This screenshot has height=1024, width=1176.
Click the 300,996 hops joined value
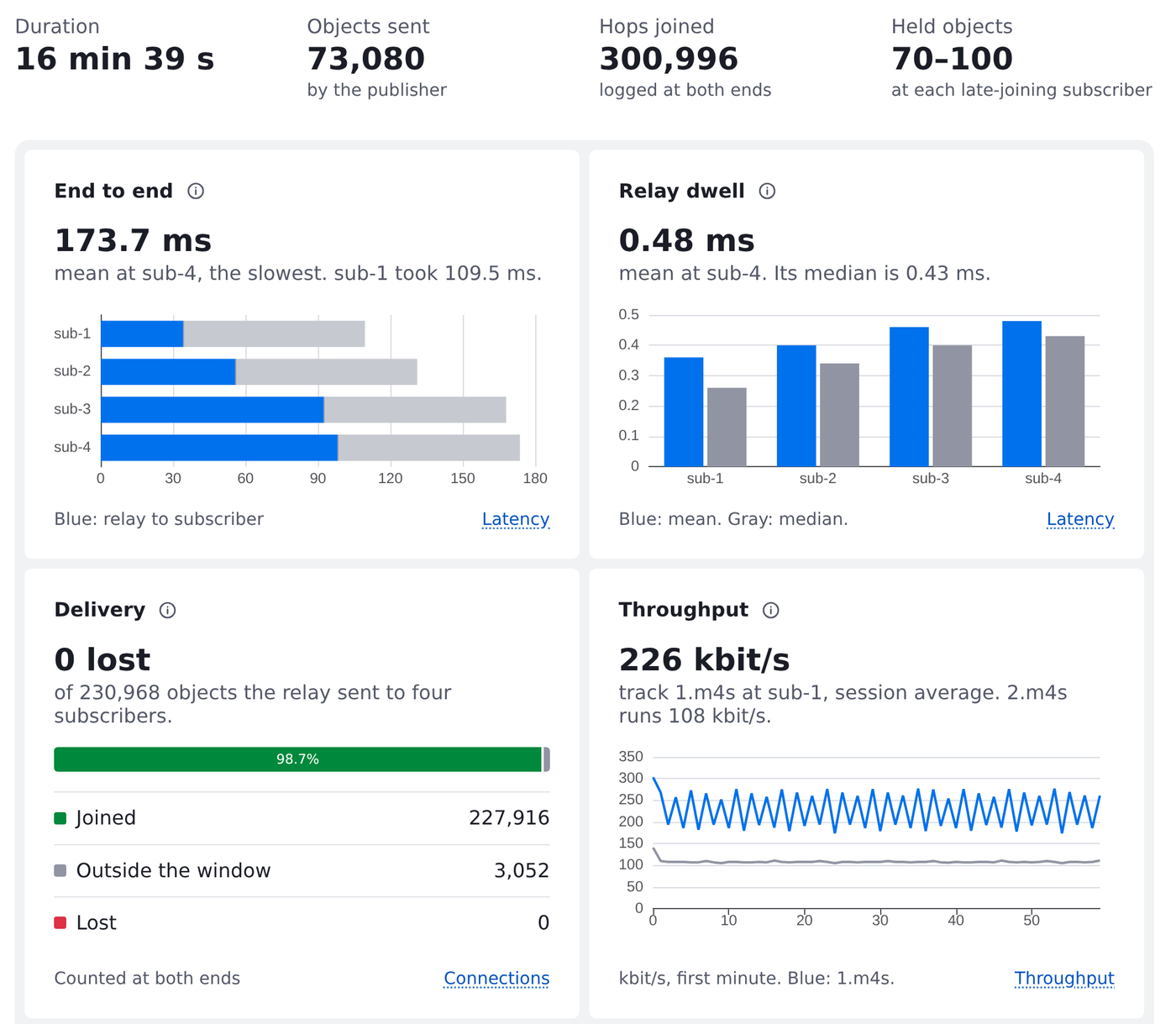click(x=669, y=59)
